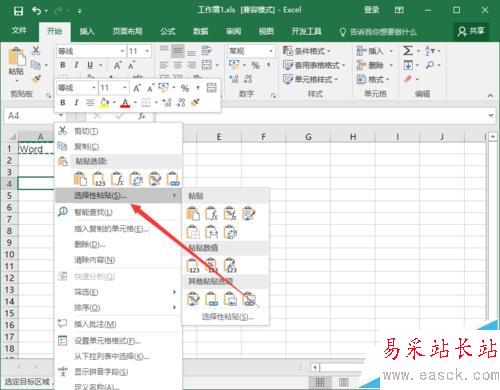
Task: Click the Format Painter brush on mini toolbar
Action: [x=195, y=102]
